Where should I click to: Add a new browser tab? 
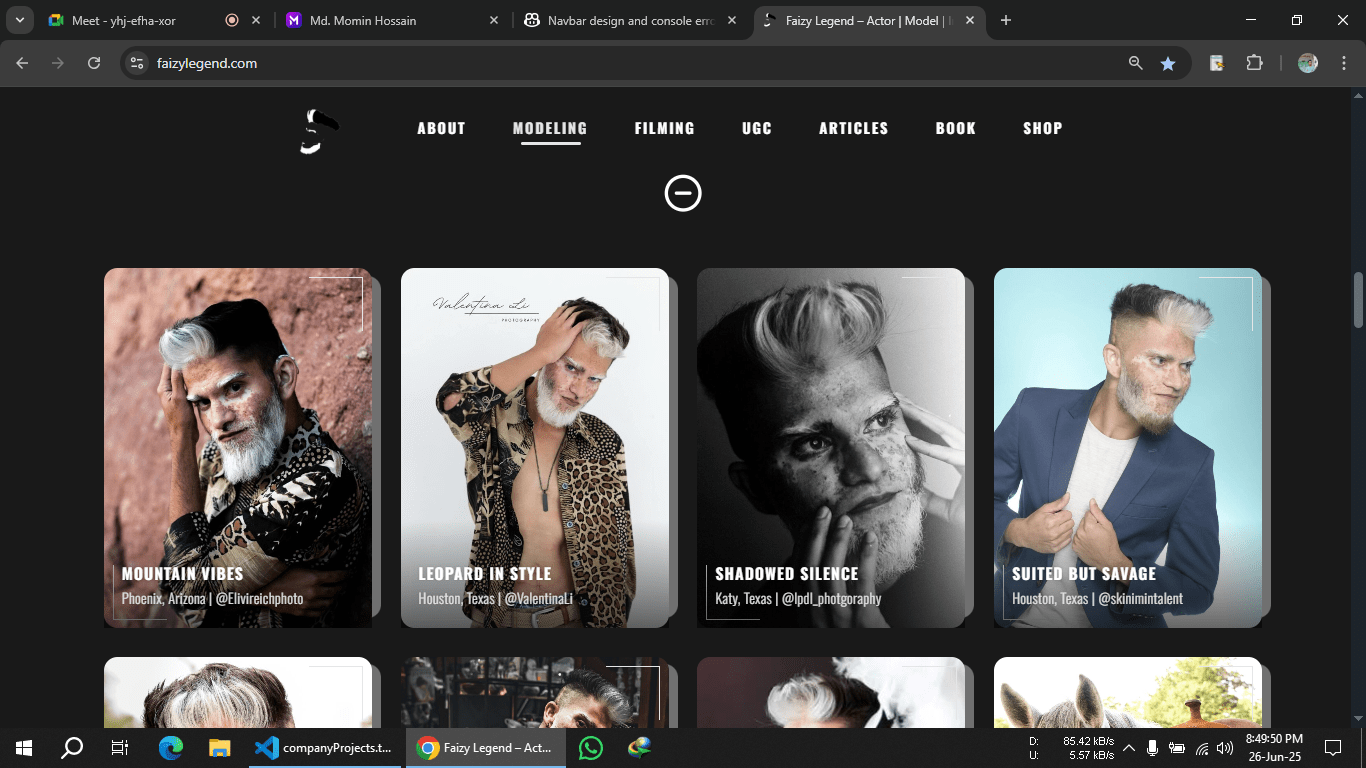click(x=1006, y=20)
